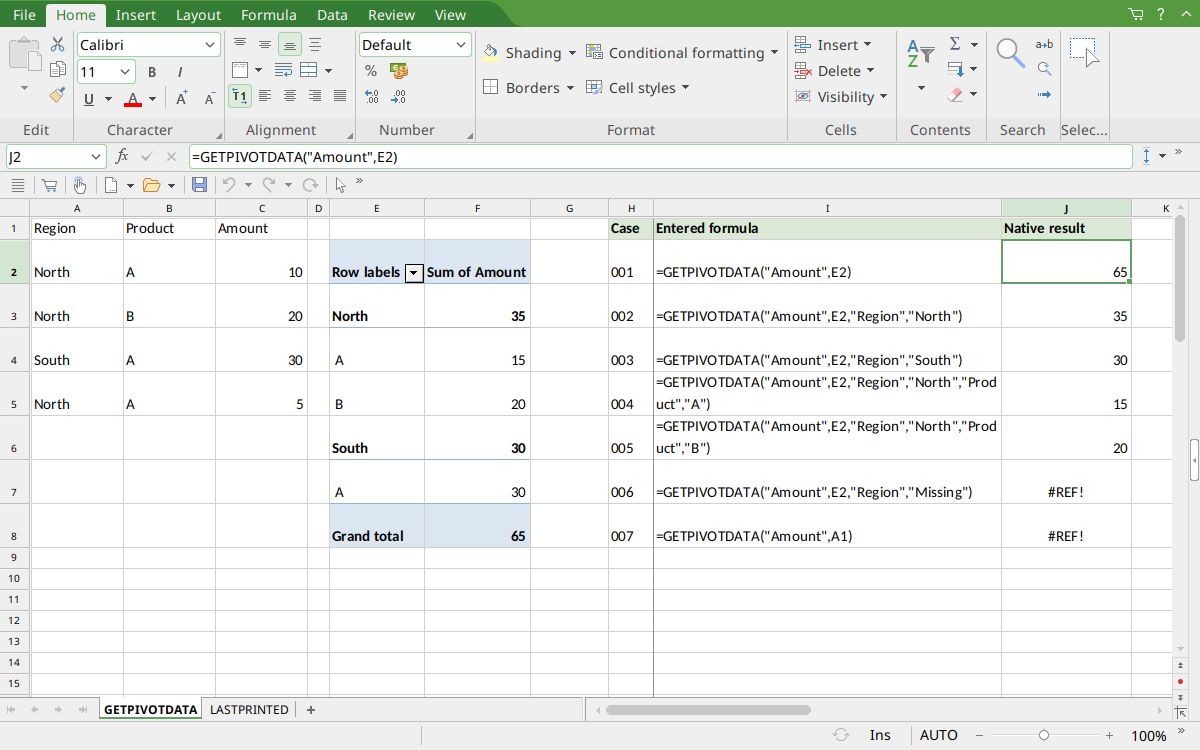
Task: Toggle top vertical alignment
Action: click(x=239, y=45)
